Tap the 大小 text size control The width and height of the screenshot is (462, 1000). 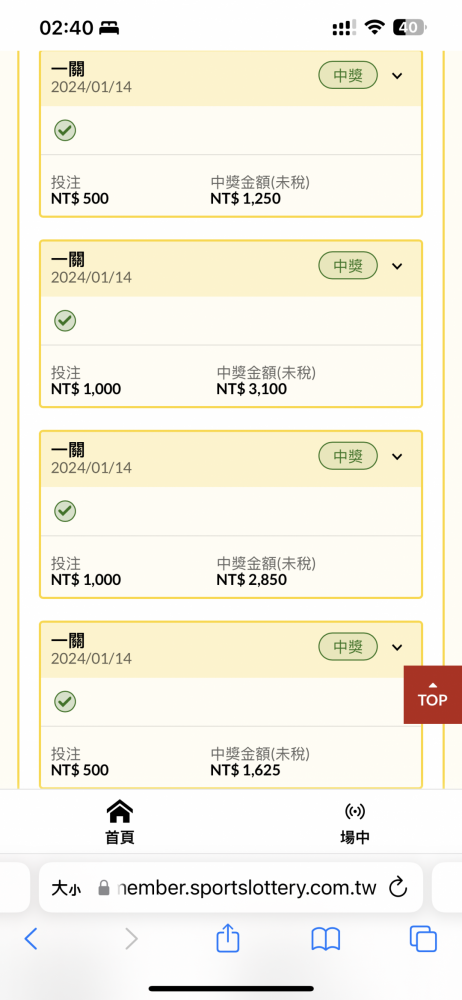[66, 888]
